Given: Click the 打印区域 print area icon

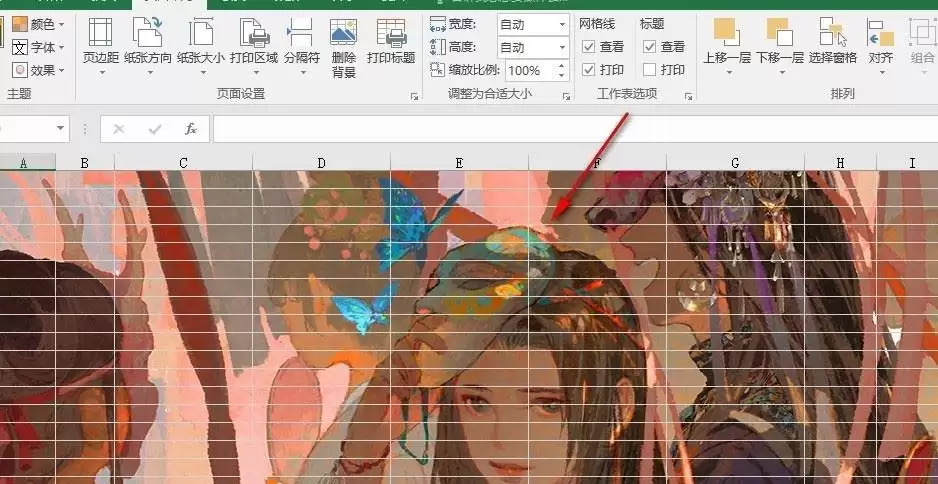Looking at the screenshot, I should coord(254,33).
